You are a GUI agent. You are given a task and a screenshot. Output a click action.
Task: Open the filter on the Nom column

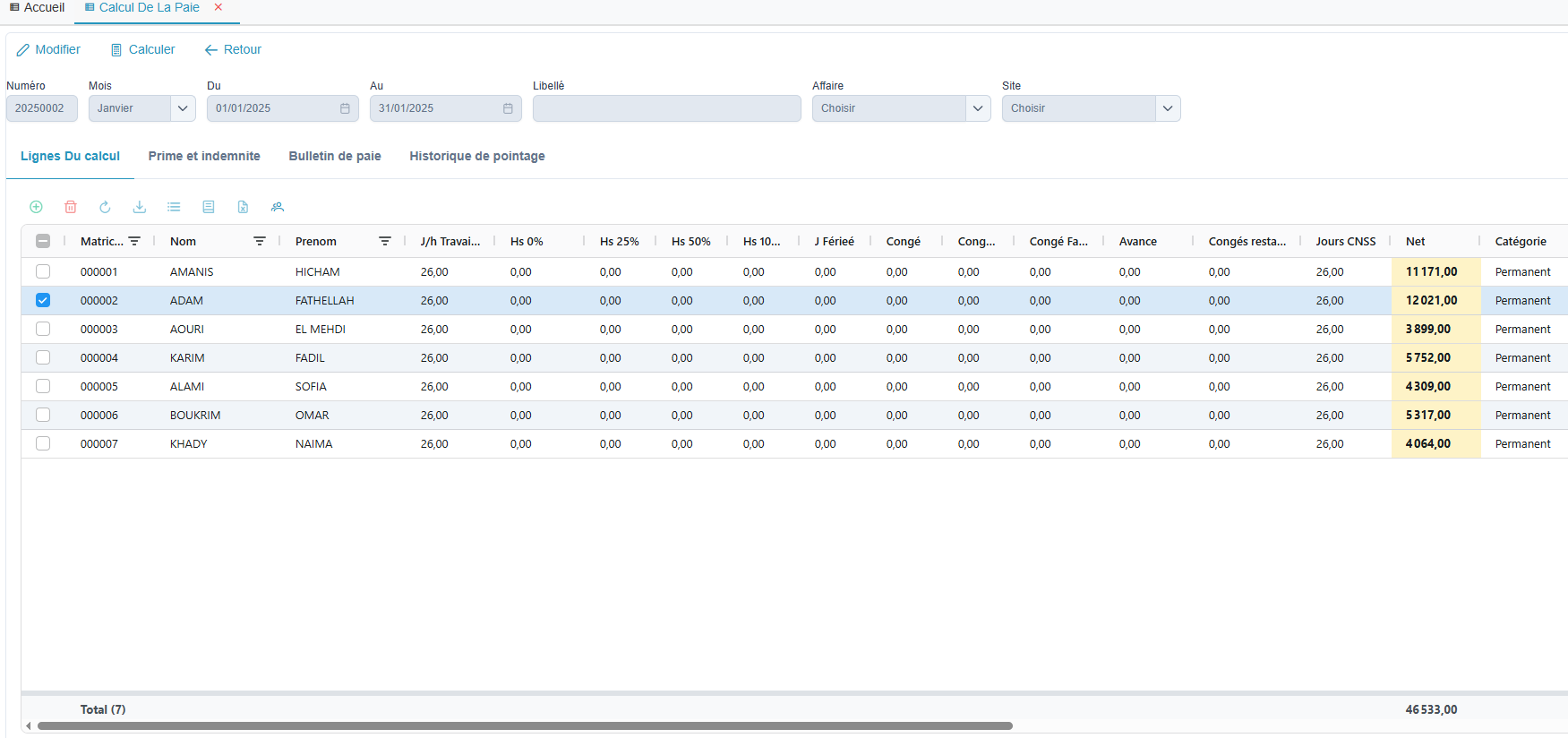[x=260, y=242]
